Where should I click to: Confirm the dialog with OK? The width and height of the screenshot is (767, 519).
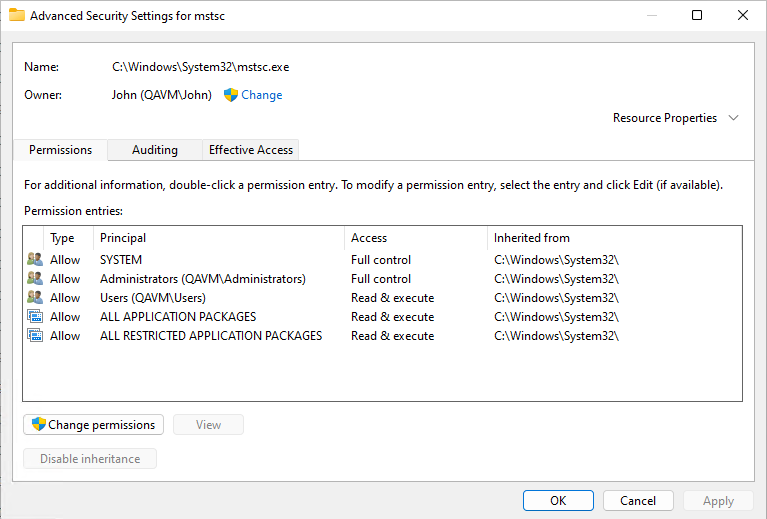pos(558,501)
